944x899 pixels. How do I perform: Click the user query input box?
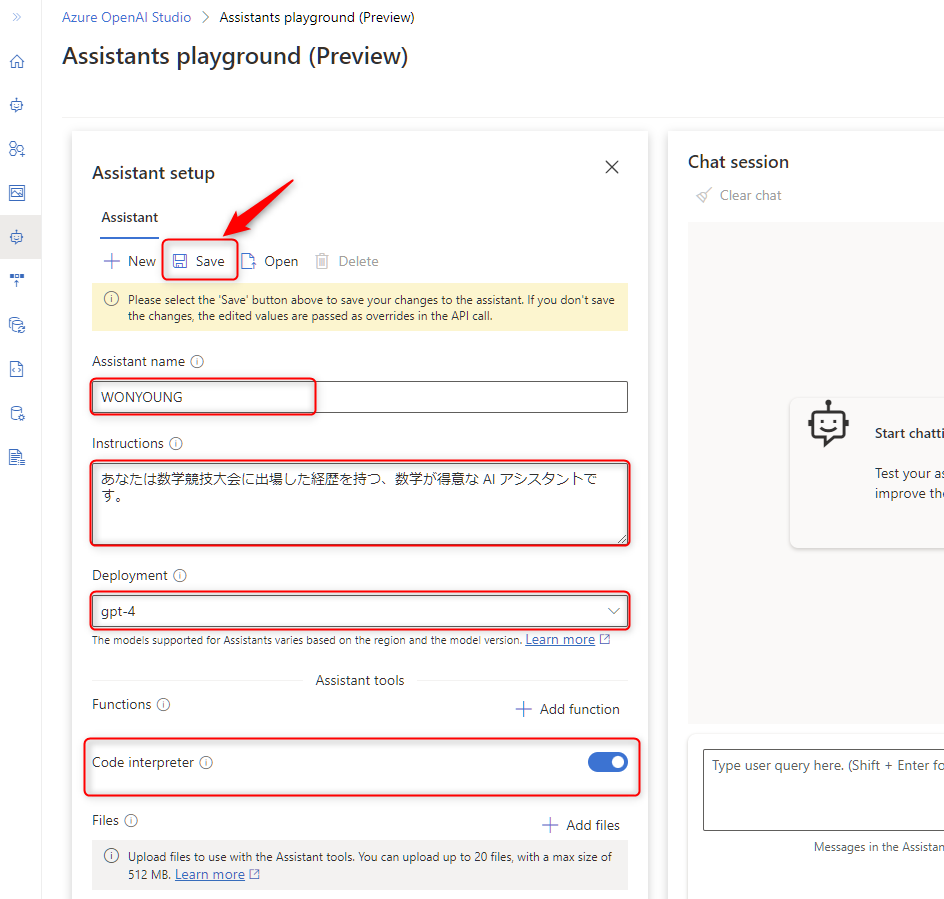click(x=823, y=789)
